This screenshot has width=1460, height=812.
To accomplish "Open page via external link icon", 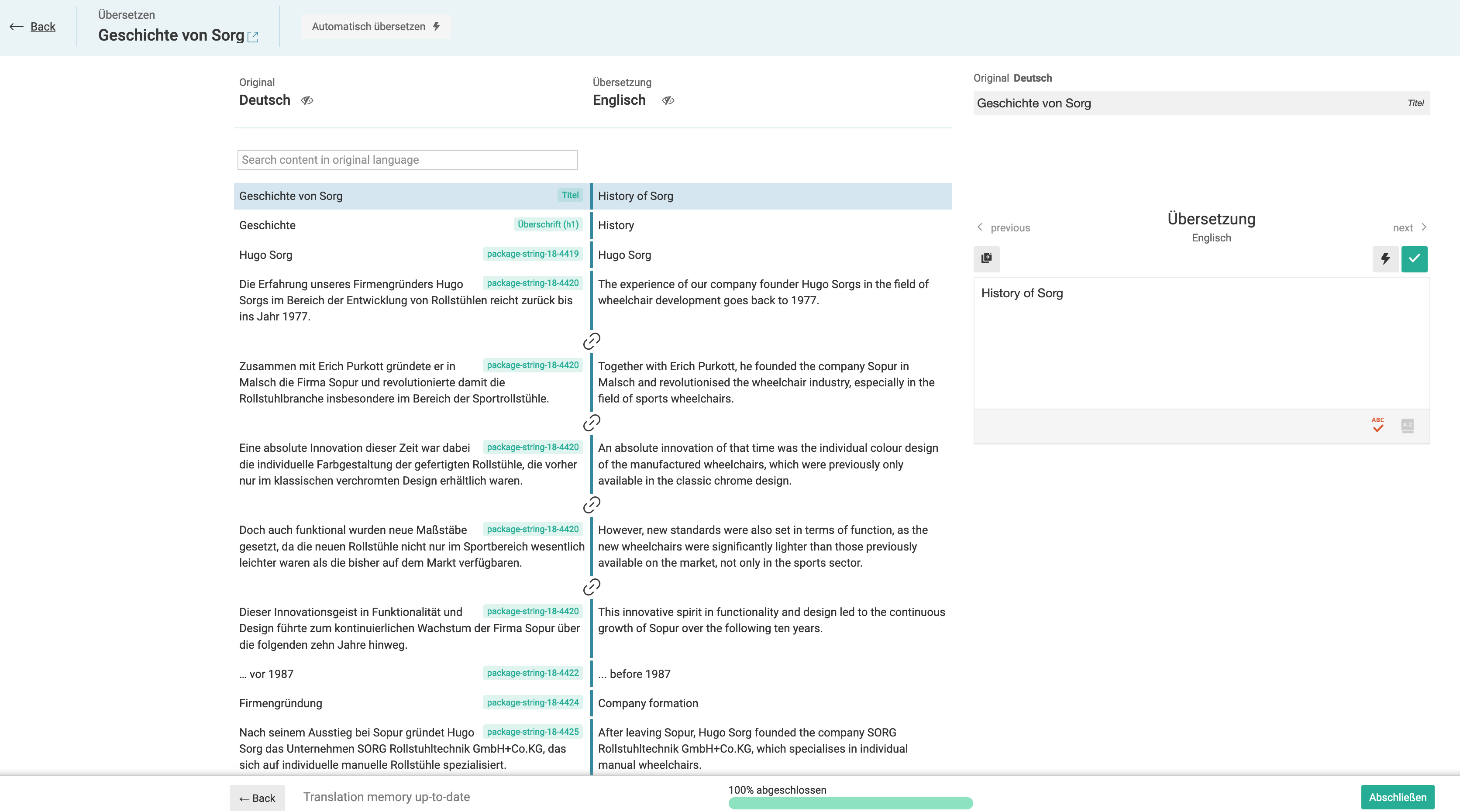I will tap(253, 37).
